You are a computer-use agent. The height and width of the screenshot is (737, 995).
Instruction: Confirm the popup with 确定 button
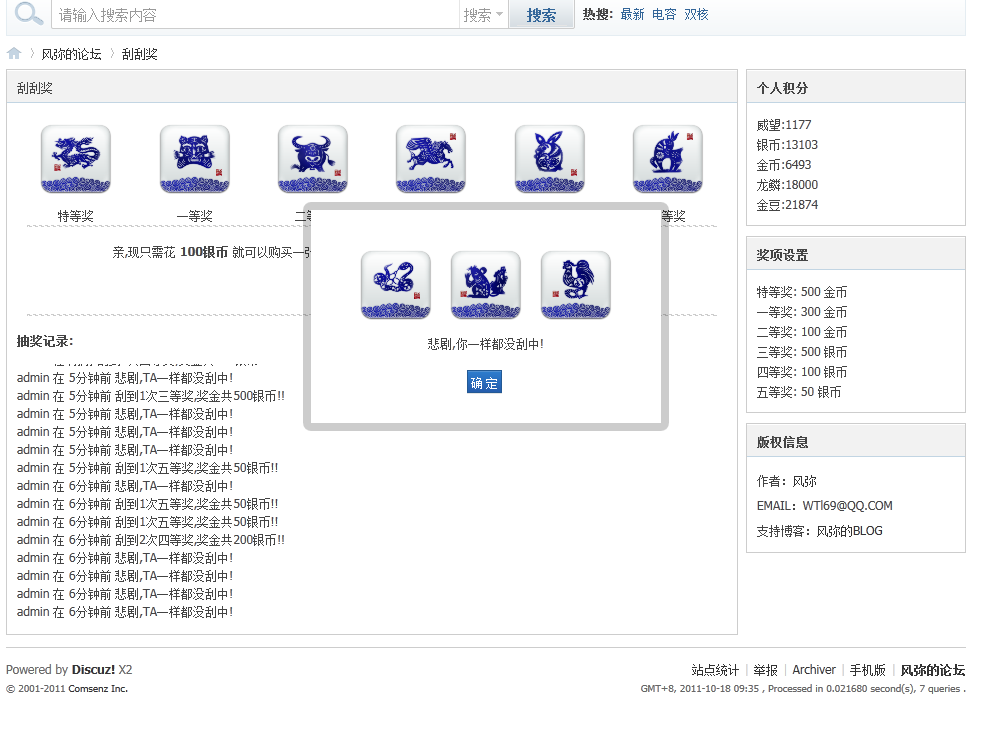[484, 382]
